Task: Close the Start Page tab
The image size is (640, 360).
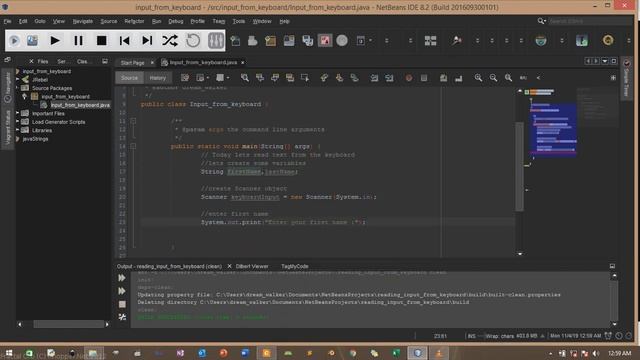Action: pos(152,62)
